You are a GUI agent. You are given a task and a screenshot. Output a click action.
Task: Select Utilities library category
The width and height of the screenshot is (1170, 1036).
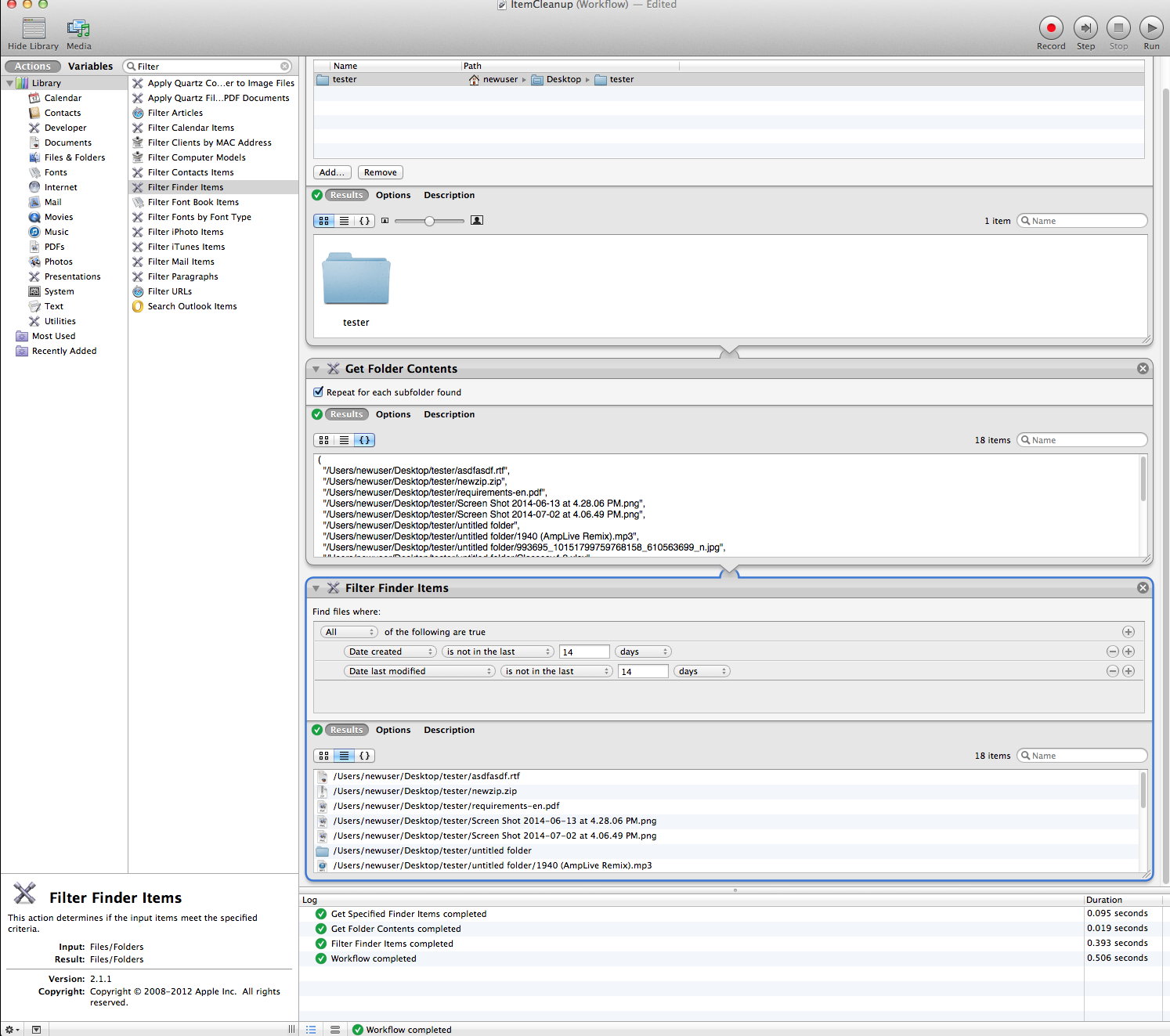pos(60,321)
